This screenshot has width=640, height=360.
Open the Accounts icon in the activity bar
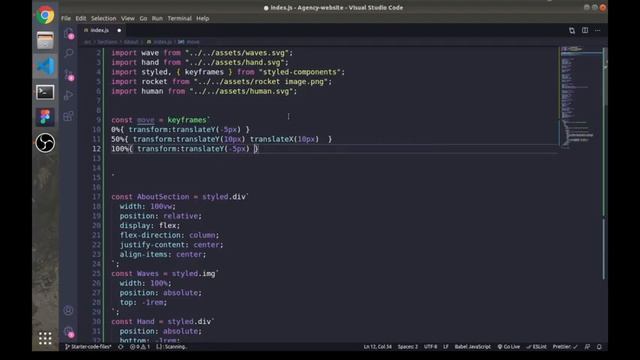[x=68, y=310]
